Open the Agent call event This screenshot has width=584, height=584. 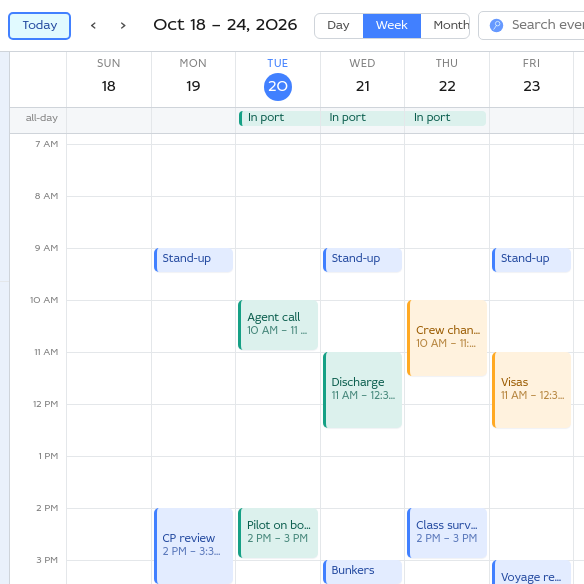click(x=278, y=325)
